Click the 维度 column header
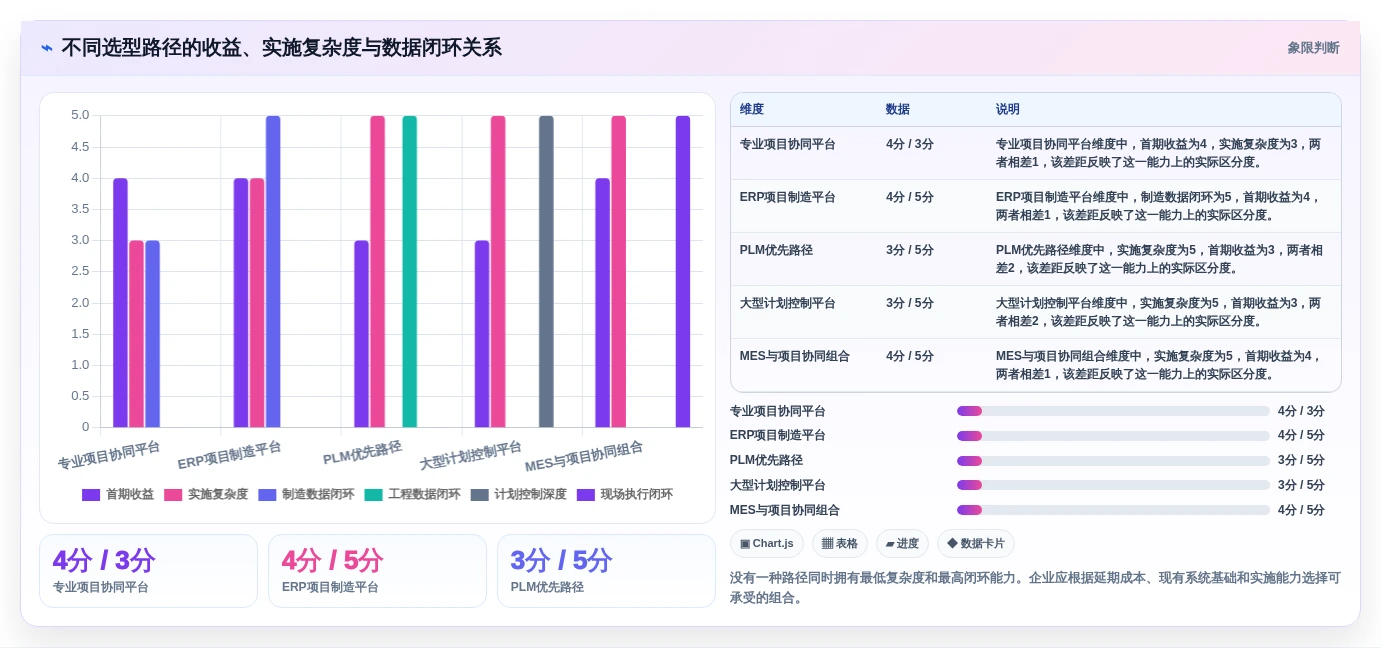This screenshot has width=1381, height=648. coord(752,110)
